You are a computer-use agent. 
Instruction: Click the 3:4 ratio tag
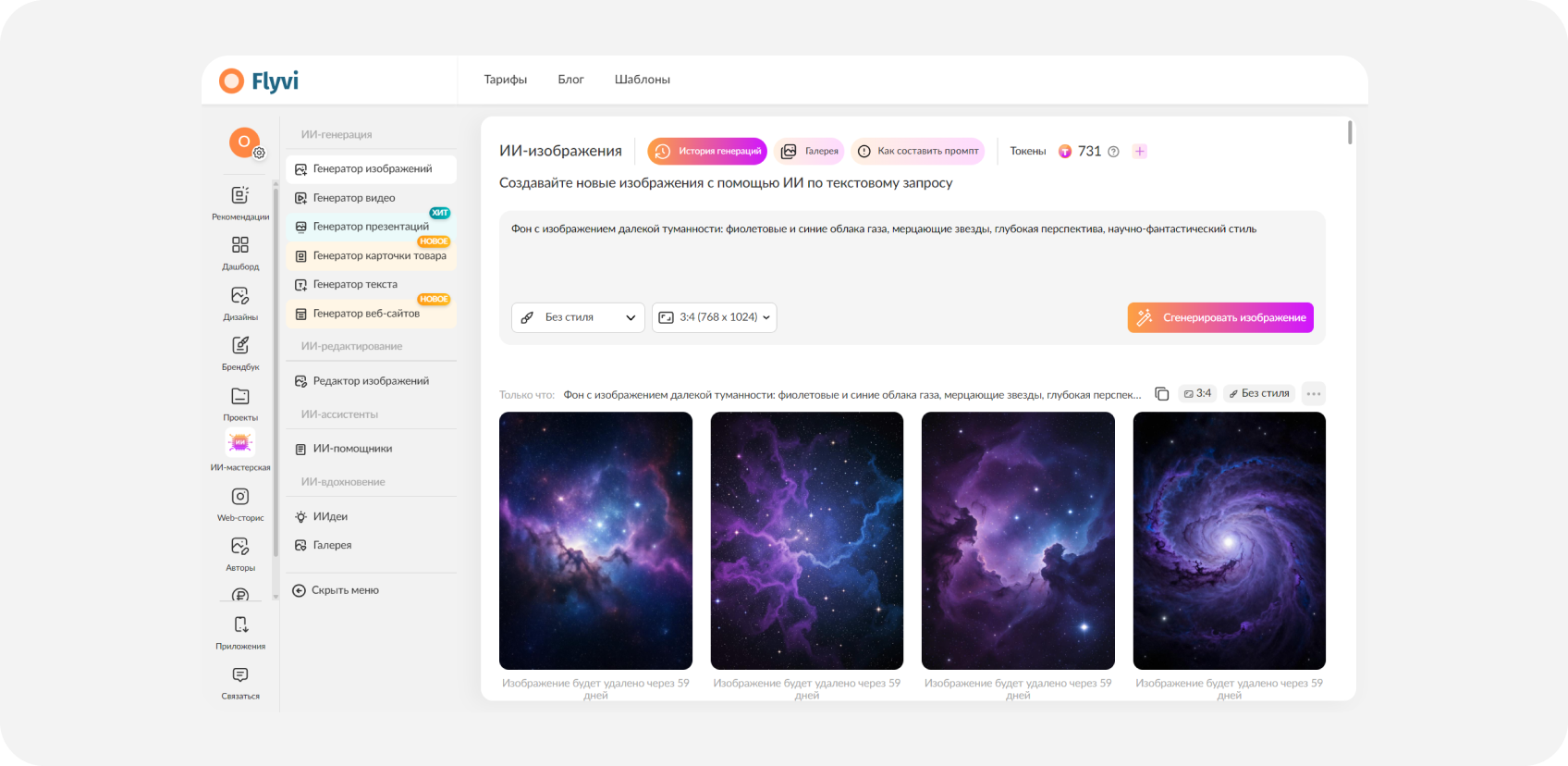coord(1197,393)
